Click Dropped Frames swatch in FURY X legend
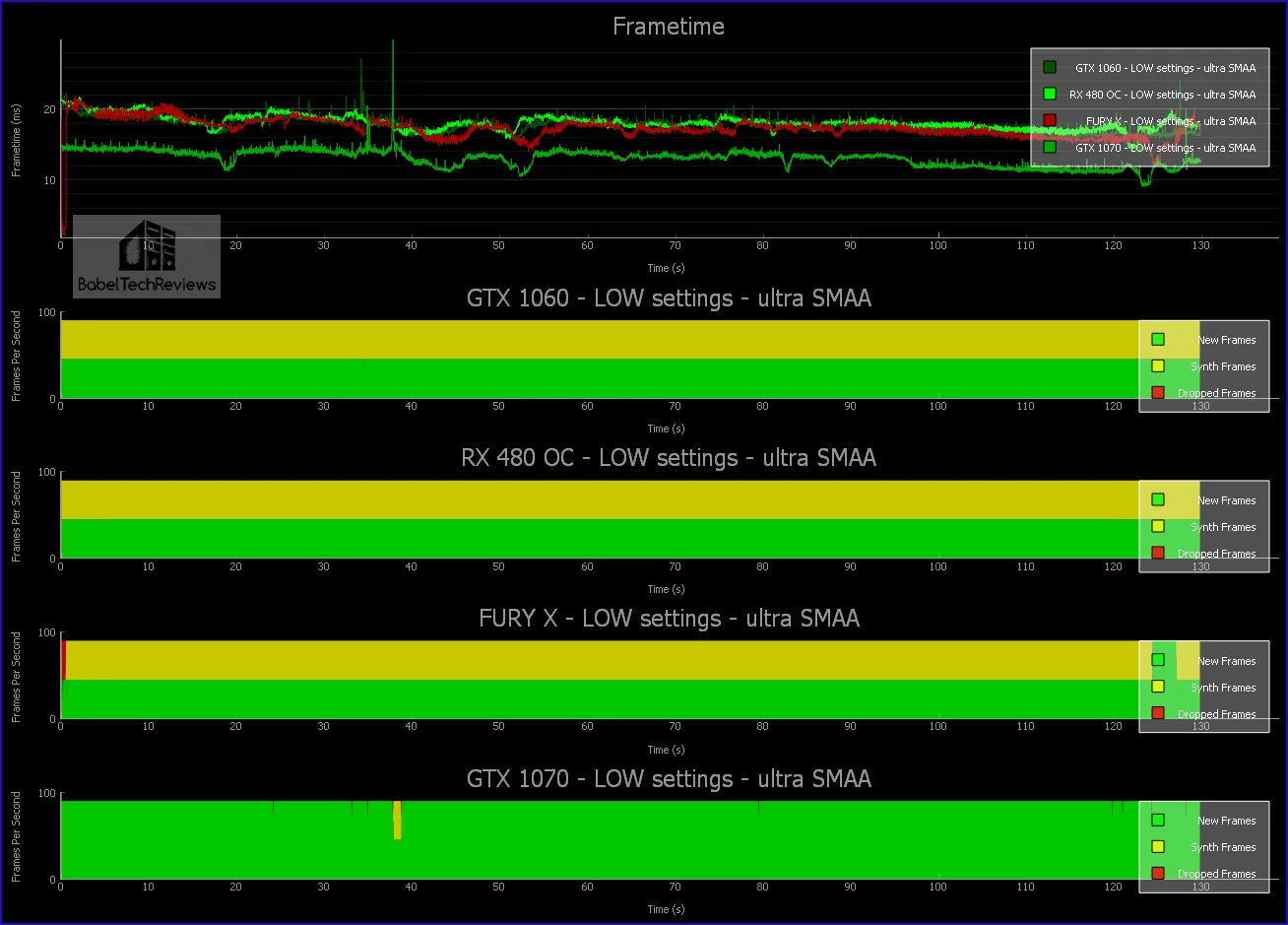This screenshot has width=1288, height=925. pyautogui.click(x=1158, y=714)
